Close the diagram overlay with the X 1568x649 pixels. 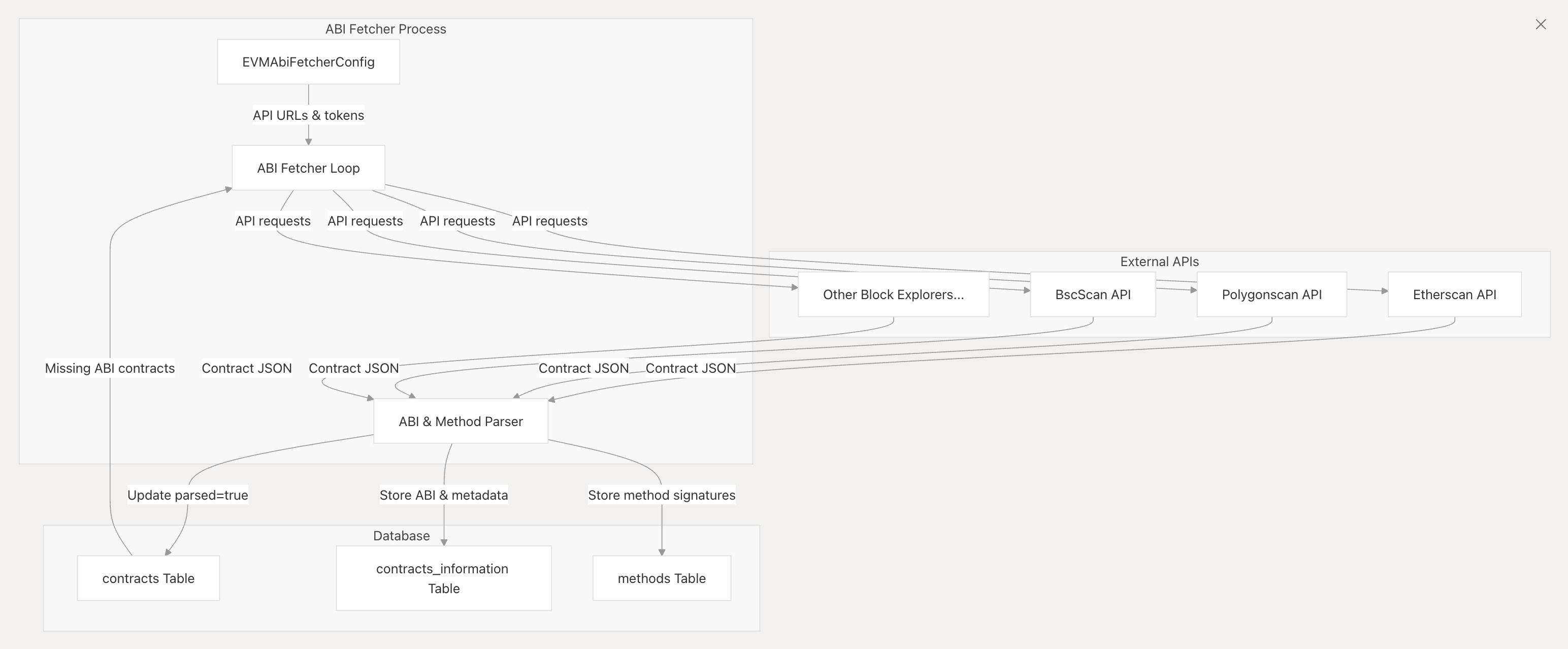(x=1541, y=24)
